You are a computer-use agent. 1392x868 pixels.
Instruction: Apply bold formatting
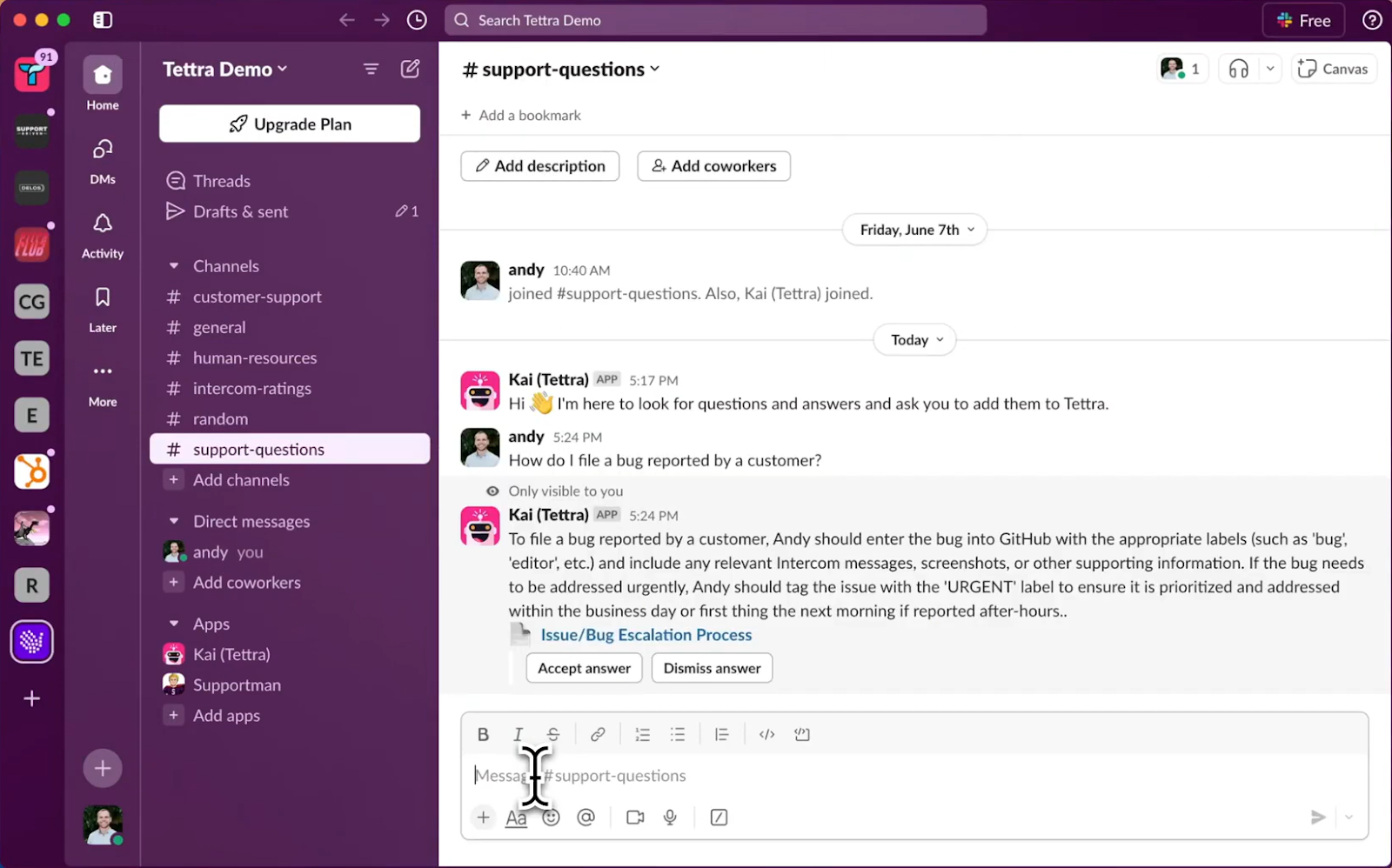[x=483, y=734]
